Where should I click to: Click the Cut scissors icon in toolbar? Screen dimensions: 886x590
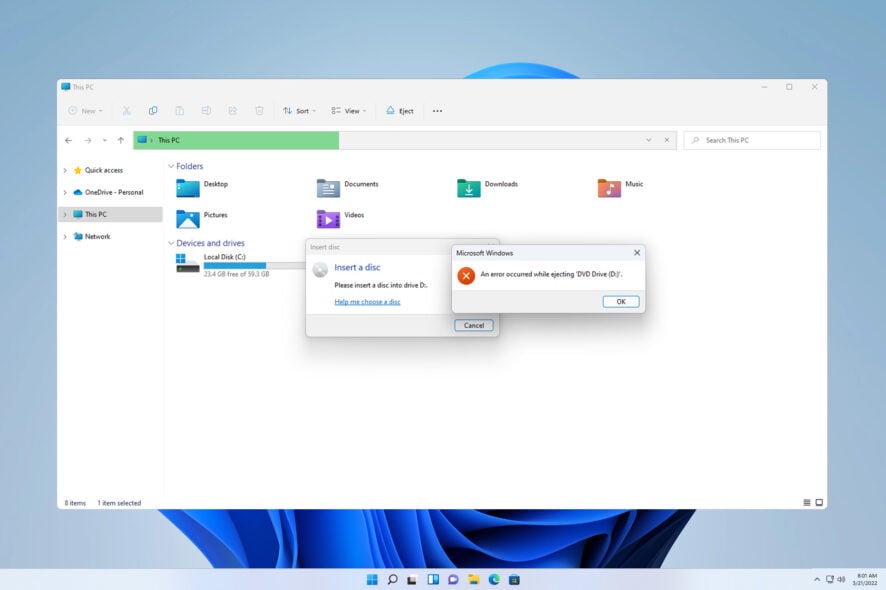pos(127,111)
